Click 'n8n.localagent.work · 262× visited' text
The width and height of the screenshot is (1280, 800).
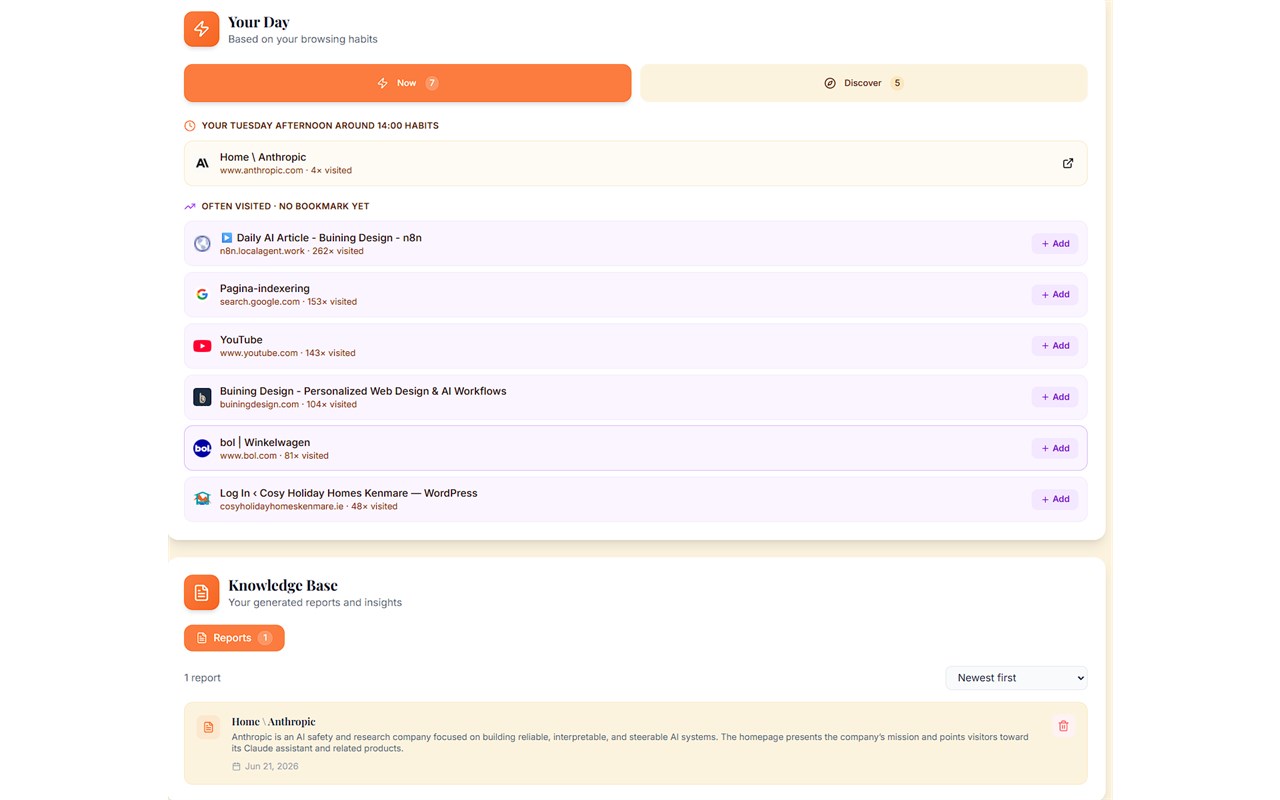pos(292,251)
